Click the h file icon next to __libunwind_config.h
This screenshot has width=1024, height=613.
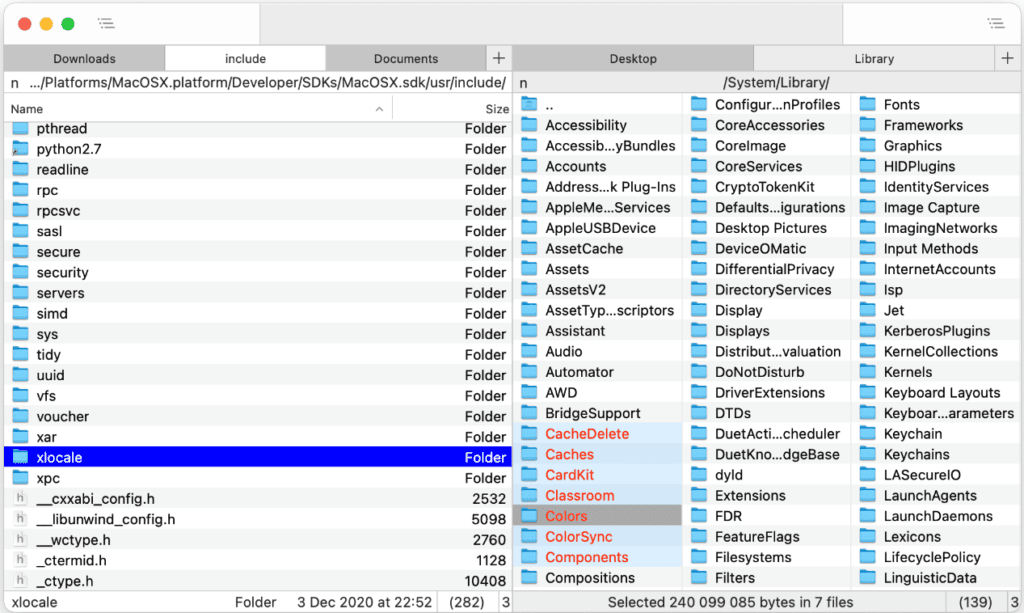20,519
